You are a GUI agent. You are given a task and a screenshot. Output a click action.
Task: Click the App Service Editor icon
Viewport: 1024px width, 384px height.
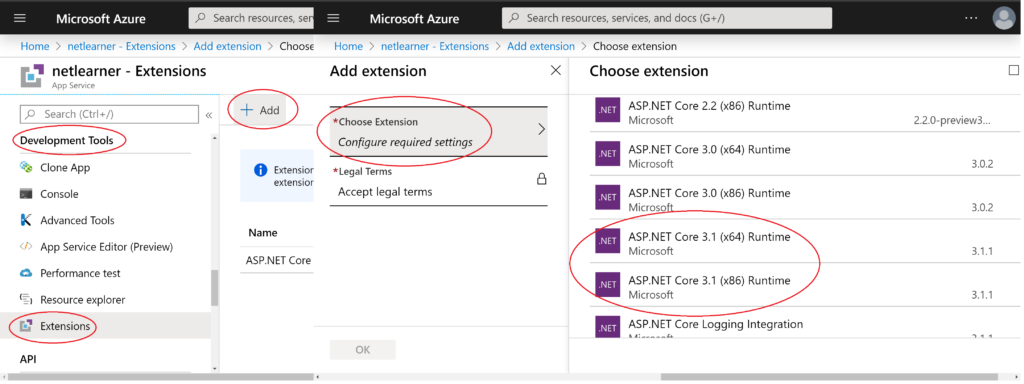26,247
